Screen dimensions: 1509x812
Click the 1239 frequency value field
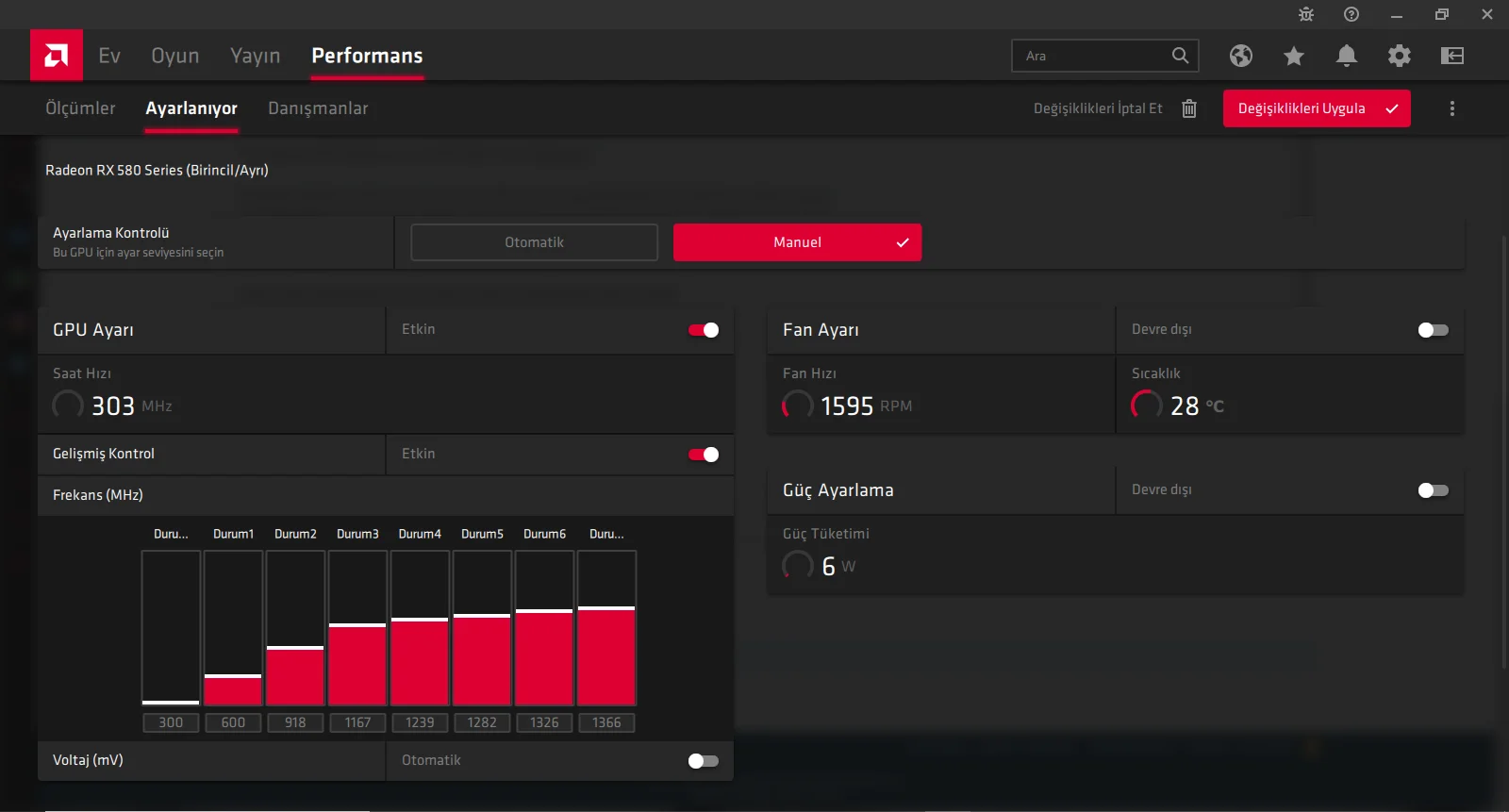click(420, 722)
